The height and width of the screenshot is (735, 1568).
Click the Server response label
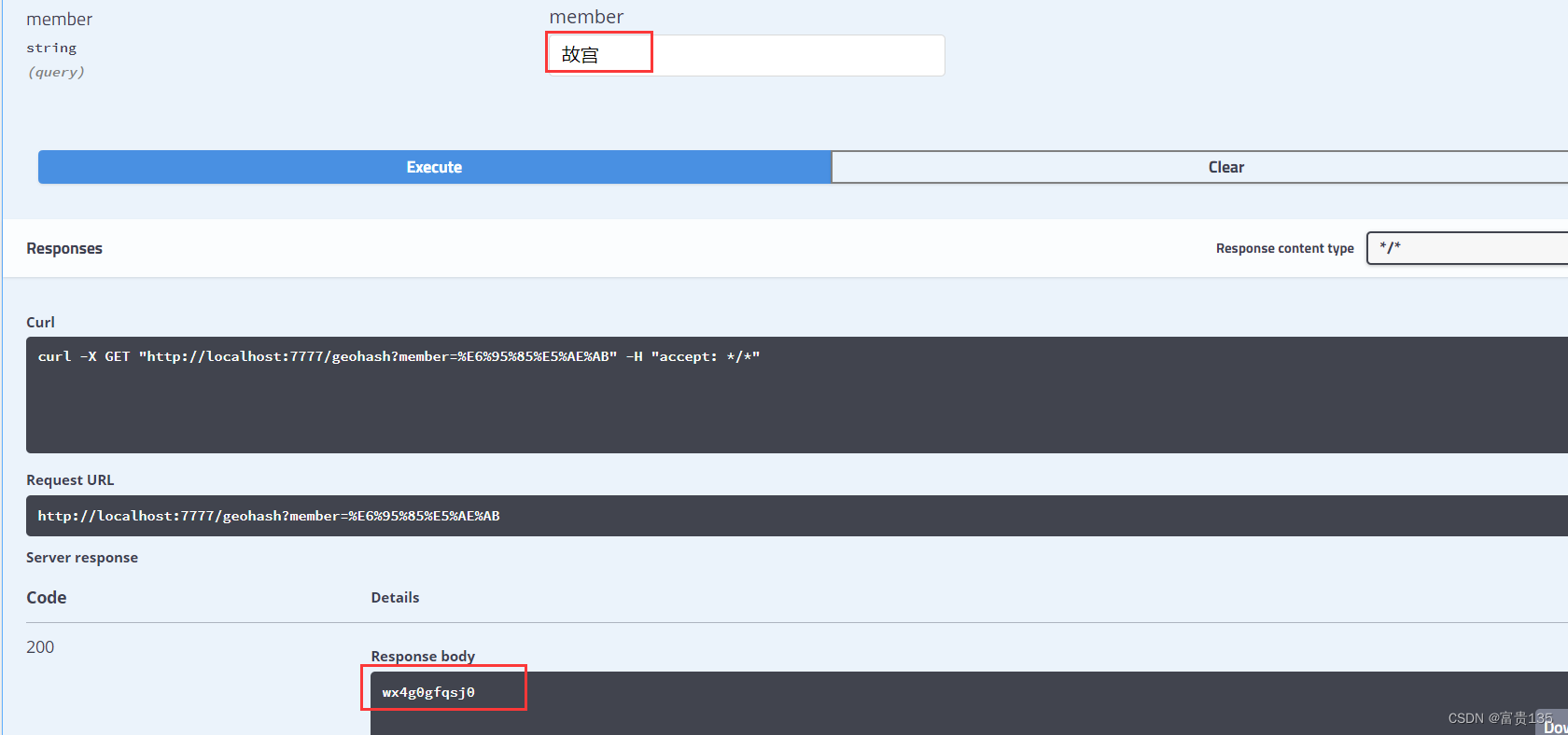click(x=82, y=557)
